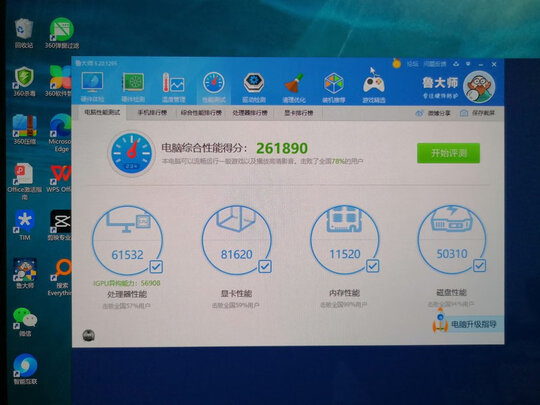Open the 360软件管家 desktop icon
Screen dimensions: 540x405
click(61, 77)
